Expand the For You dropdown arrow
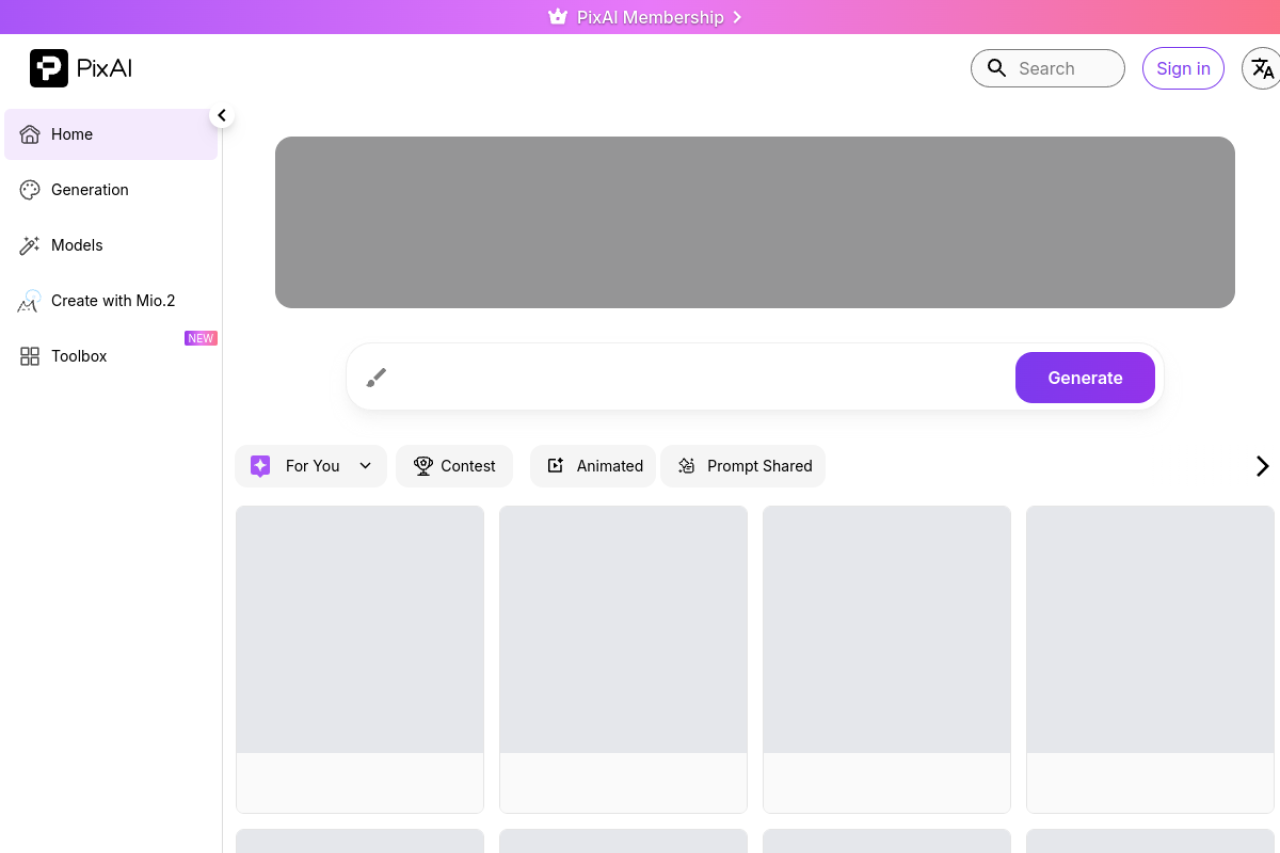Viewport: 1280px width, 853px height. point(365,466)
